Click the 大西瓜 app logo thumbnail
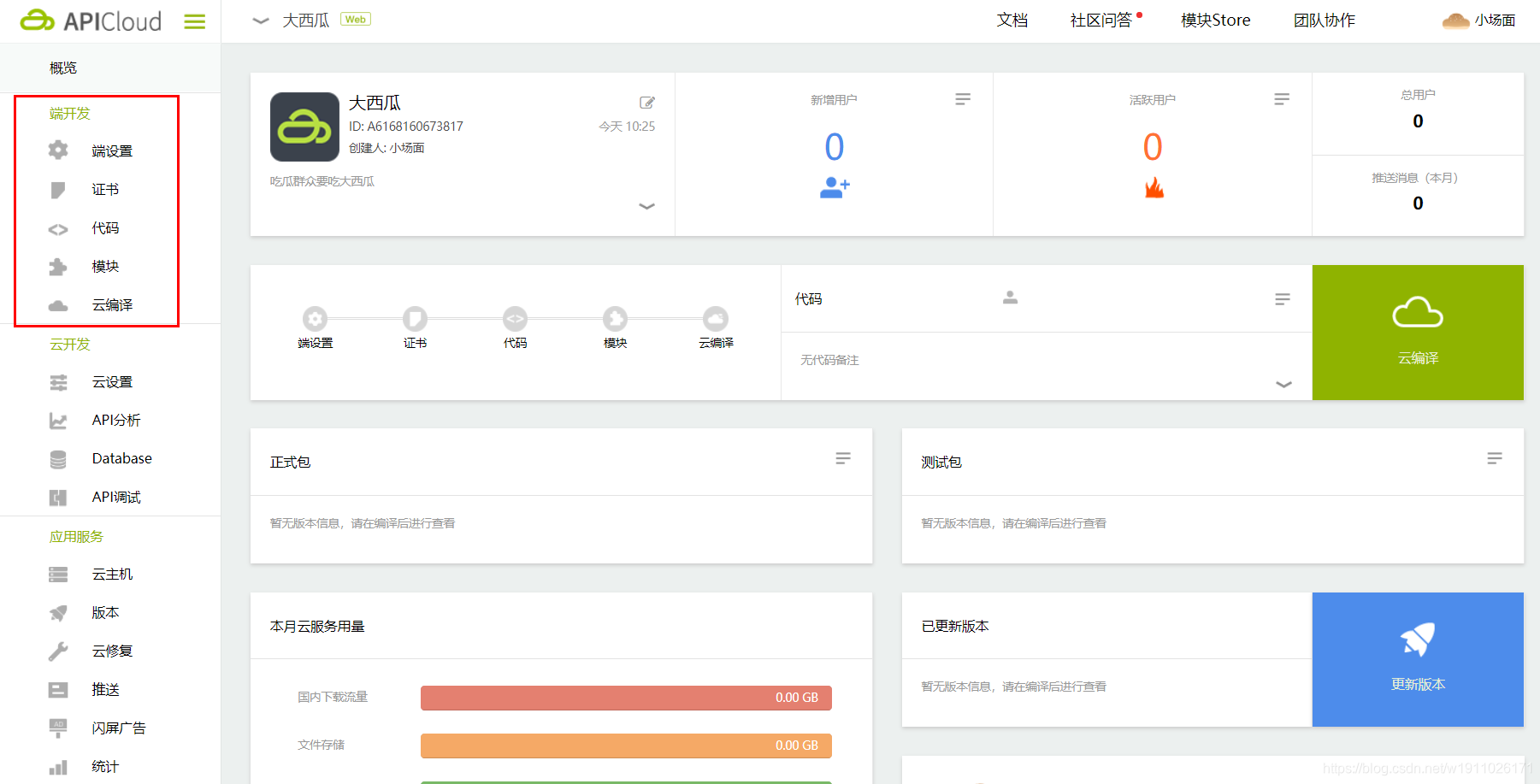1540x784 pixels. (x=304, y=127)
